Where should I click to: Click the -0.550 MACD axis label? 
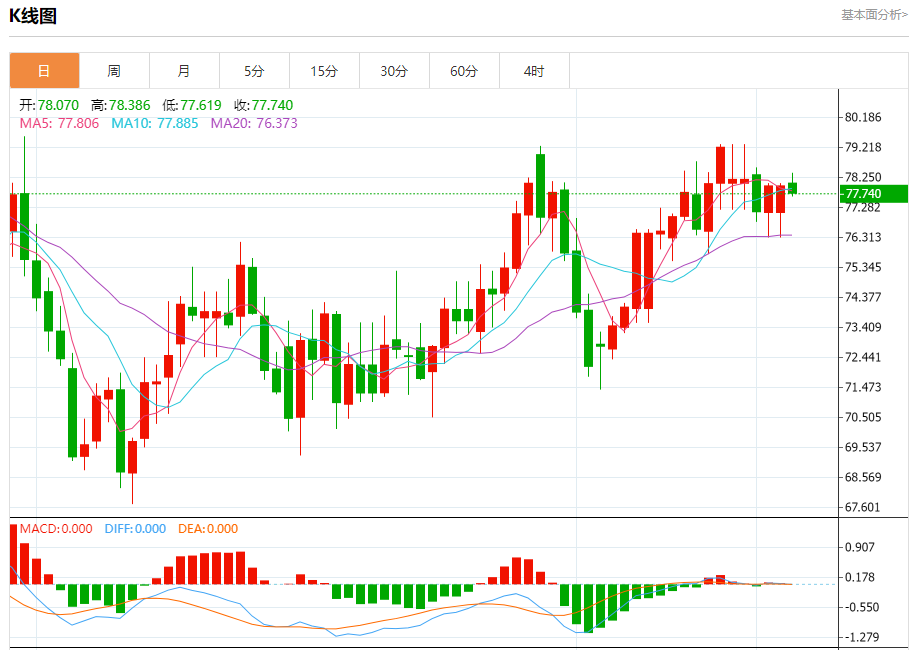coord(862,607)
